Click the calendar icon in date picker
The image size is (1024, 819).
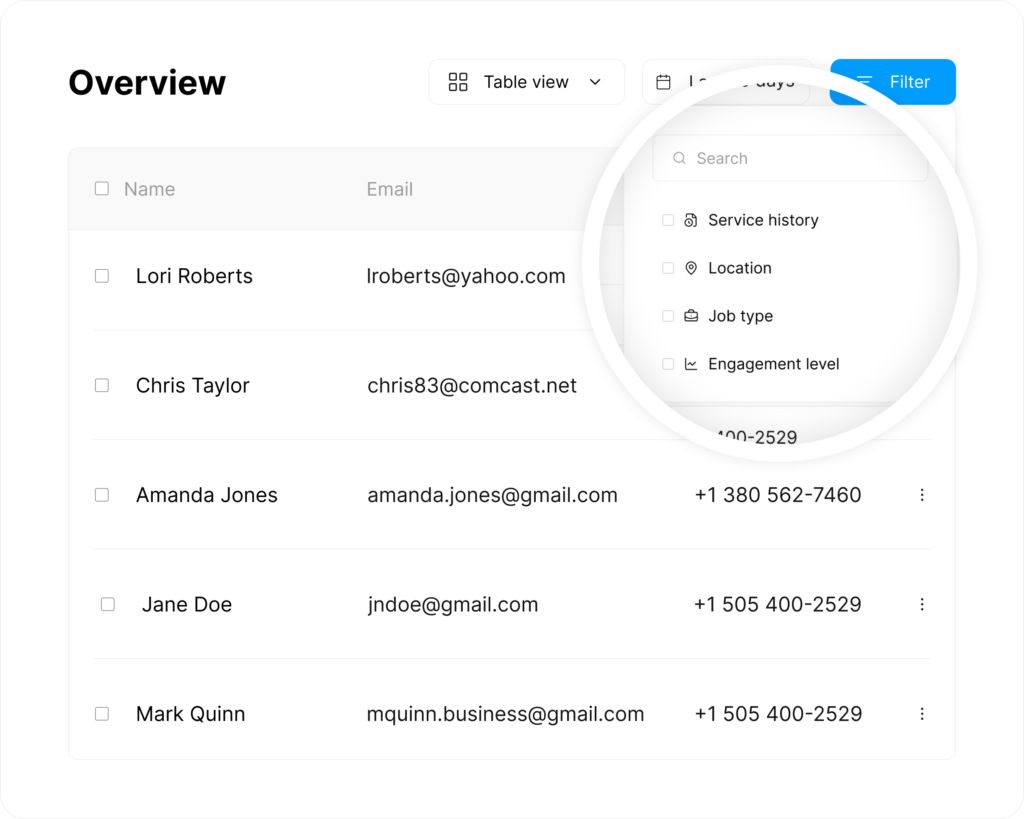coord(663,82)
